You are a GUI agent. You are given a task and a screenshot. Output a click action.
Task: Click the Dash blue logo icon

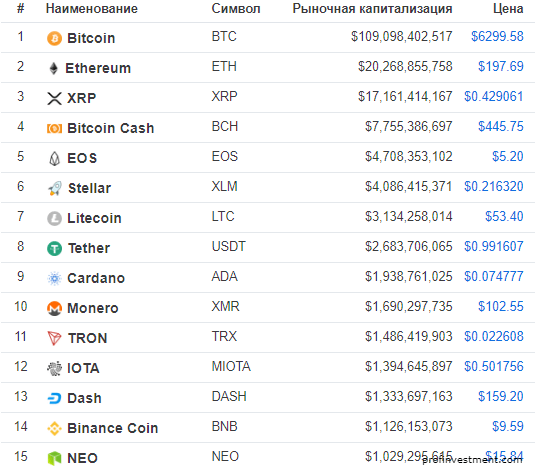tap(54, 398)
